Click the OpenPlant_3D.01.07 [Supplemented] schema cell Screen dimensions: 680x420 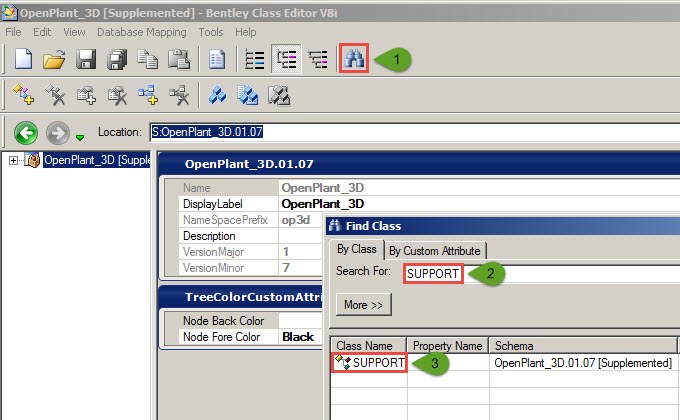coord(583,362)
